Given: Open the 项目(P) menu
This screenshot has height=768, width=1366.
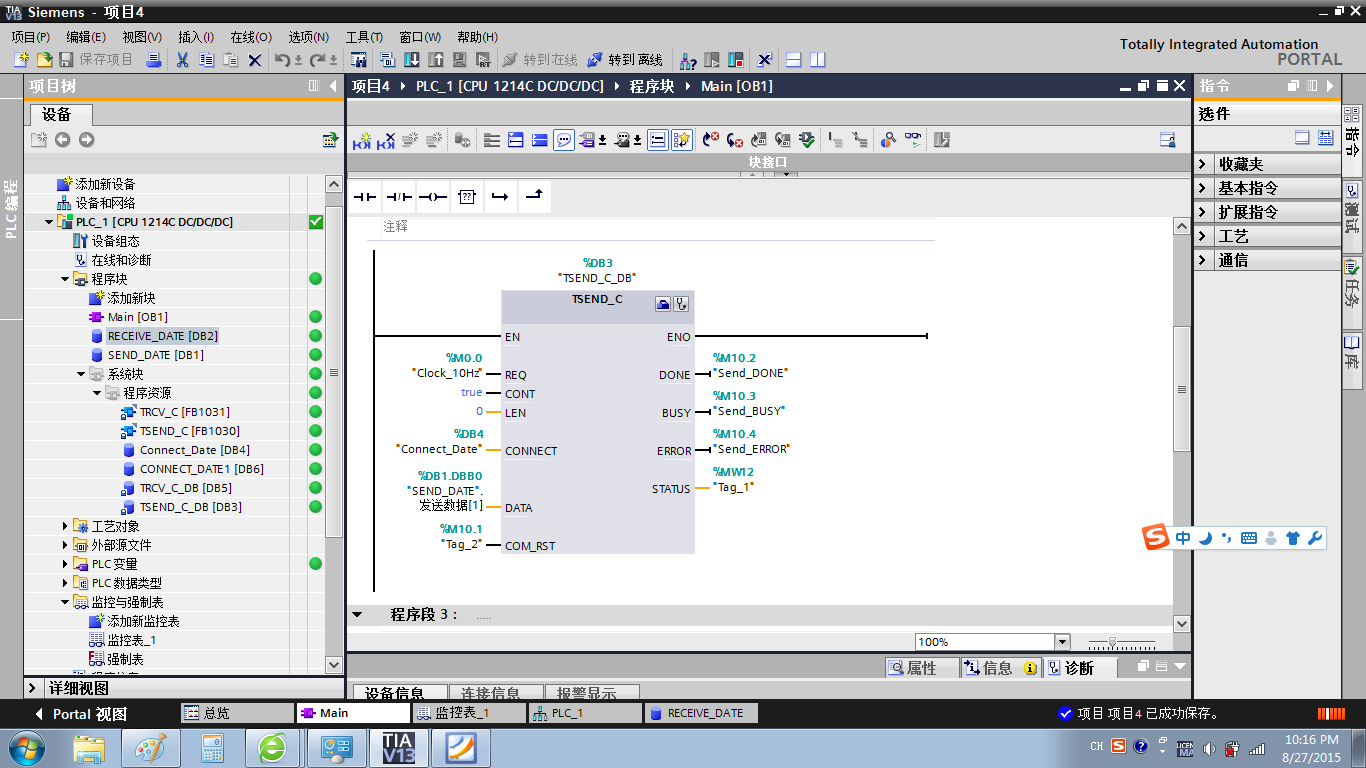Looking at the screenshot, I should (31, 37).
